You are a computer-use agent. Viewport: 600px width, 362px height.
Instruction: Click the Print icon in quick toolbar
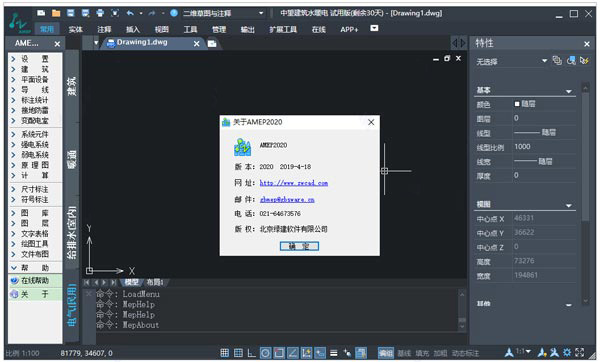click(100, 13)
